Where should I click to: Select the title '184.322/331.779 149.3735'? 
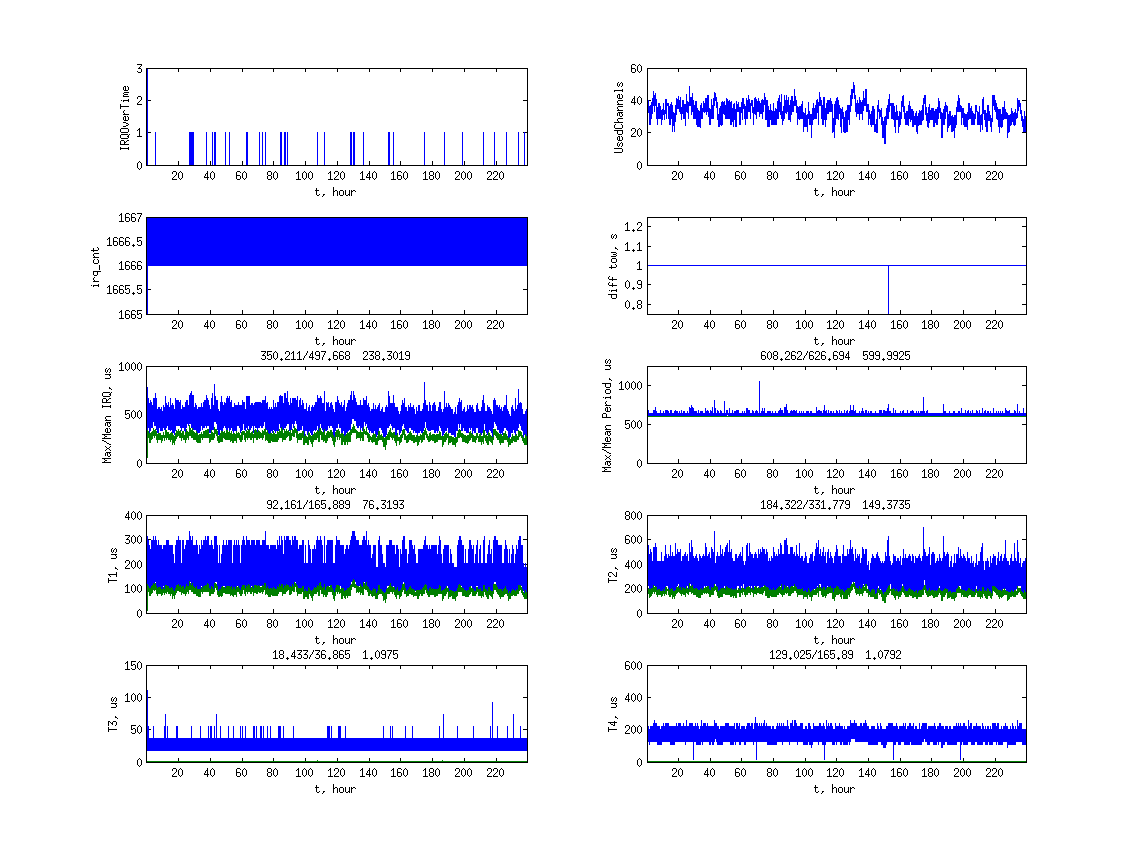pos(835,505)
